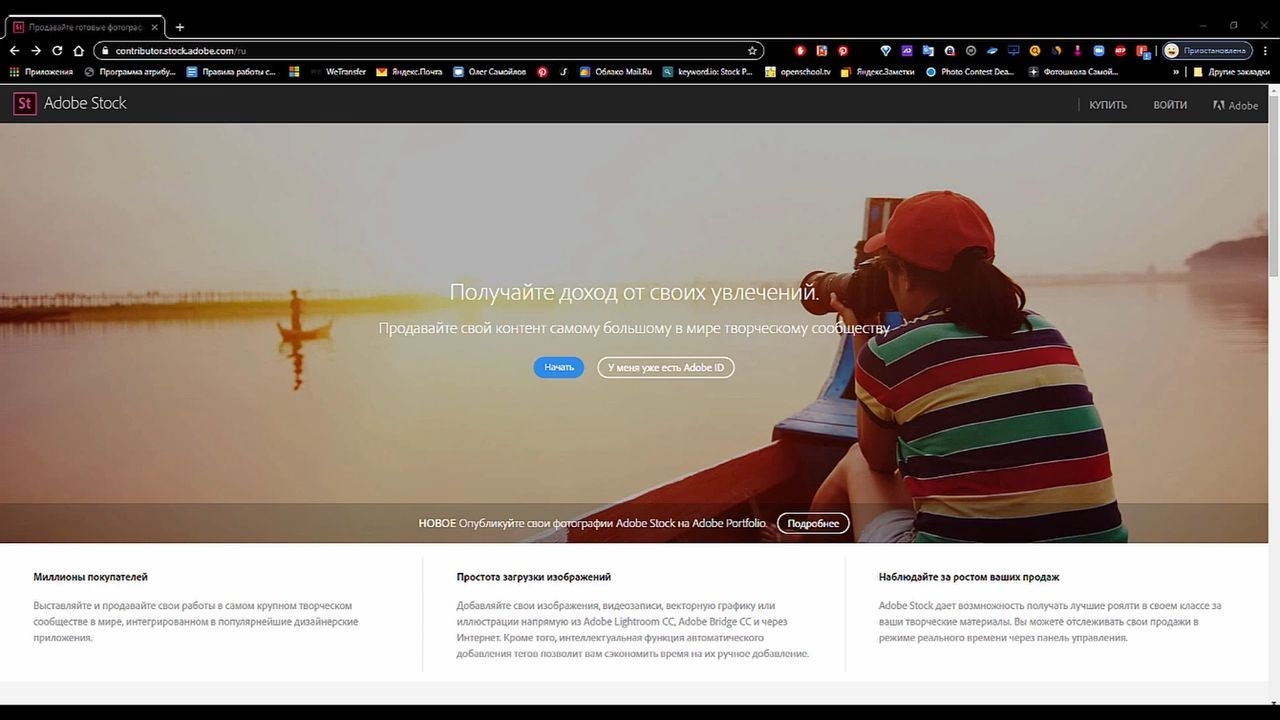Click the diamond-shaped extension icon
Screen dimensions: 1280x720
pos(885,50)
